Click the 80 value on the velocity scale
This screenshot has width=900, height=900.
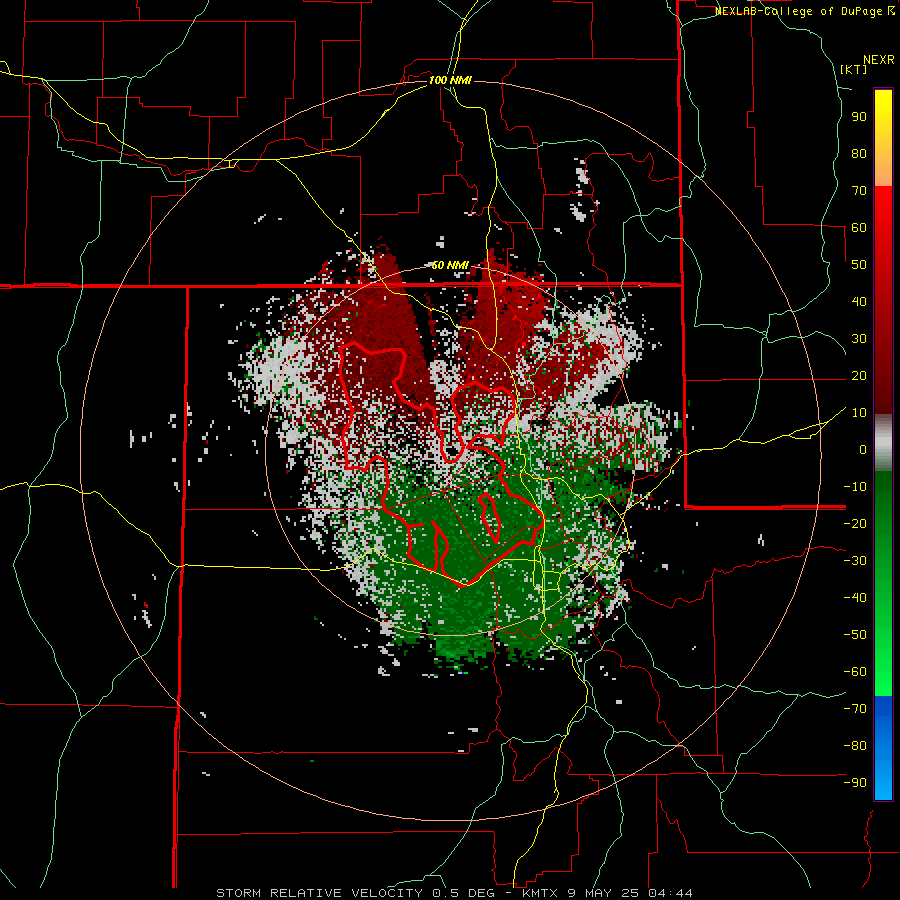point(859,153)
